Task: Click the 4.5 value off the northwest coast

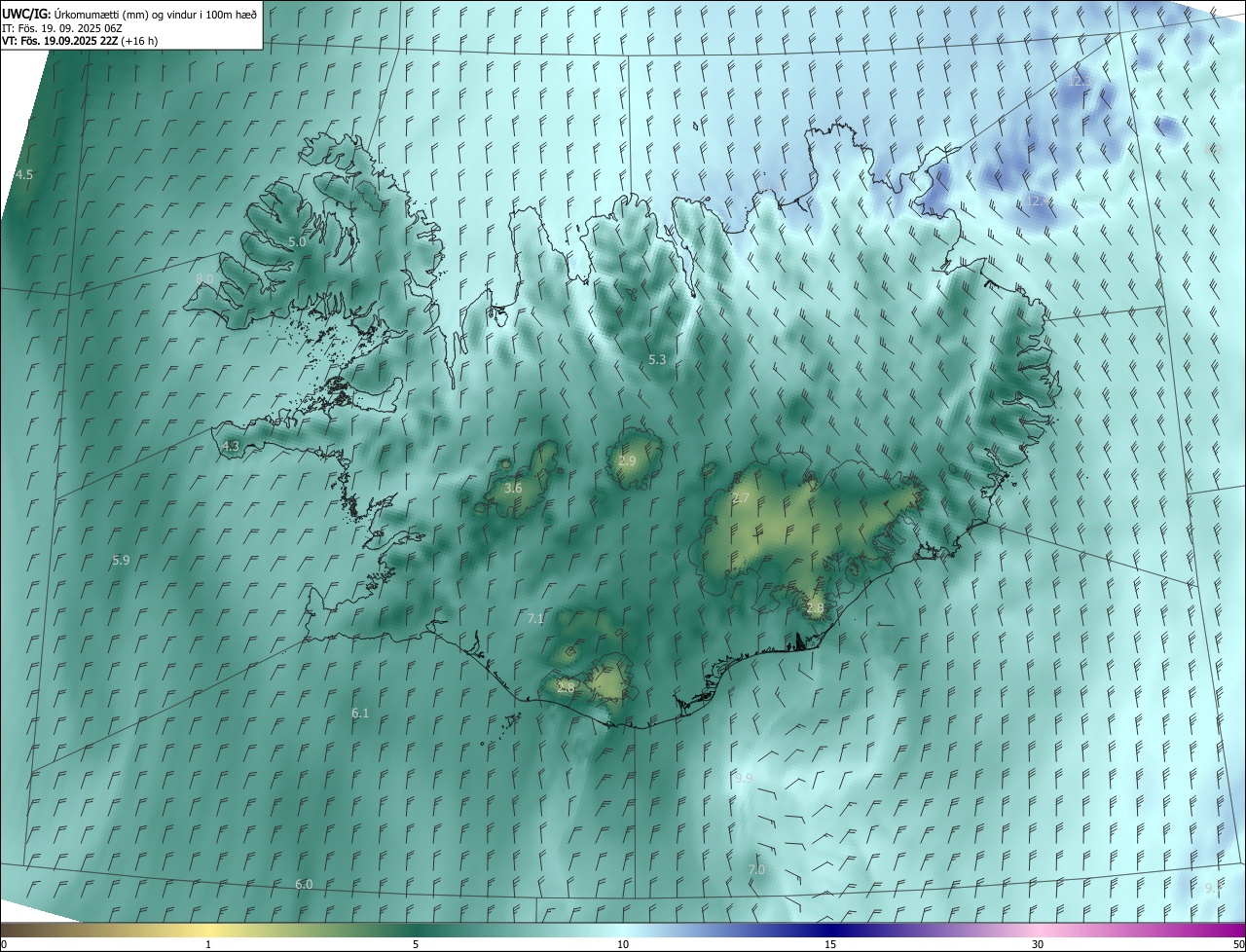Action: click(24, 175)
